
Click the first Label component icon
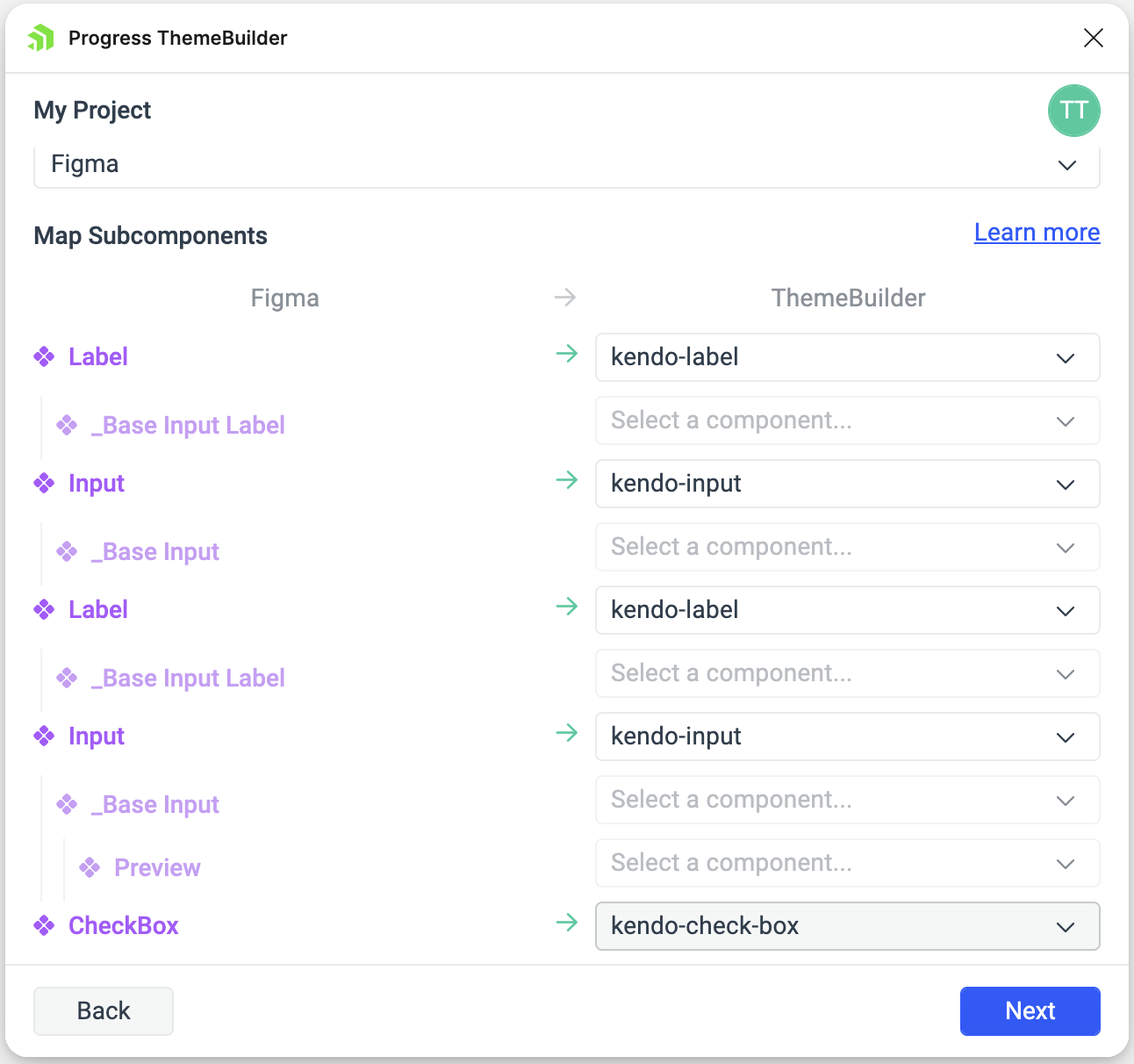click(x=44, y=356)
